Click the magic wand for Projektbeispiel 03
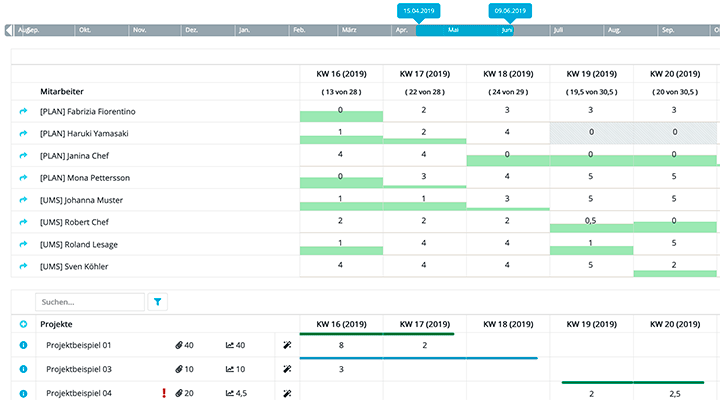This screenshot has height=400, width=720. coord(288,369)
